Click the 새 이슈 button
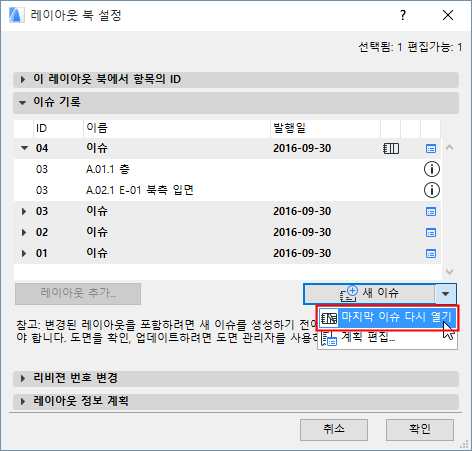Screen dimensions: 472x451 [x=370, y=294]
